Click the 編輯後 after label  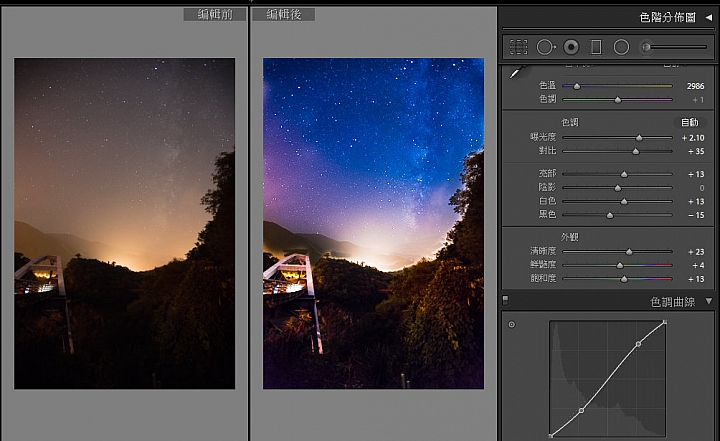click(x=284, y=14)
